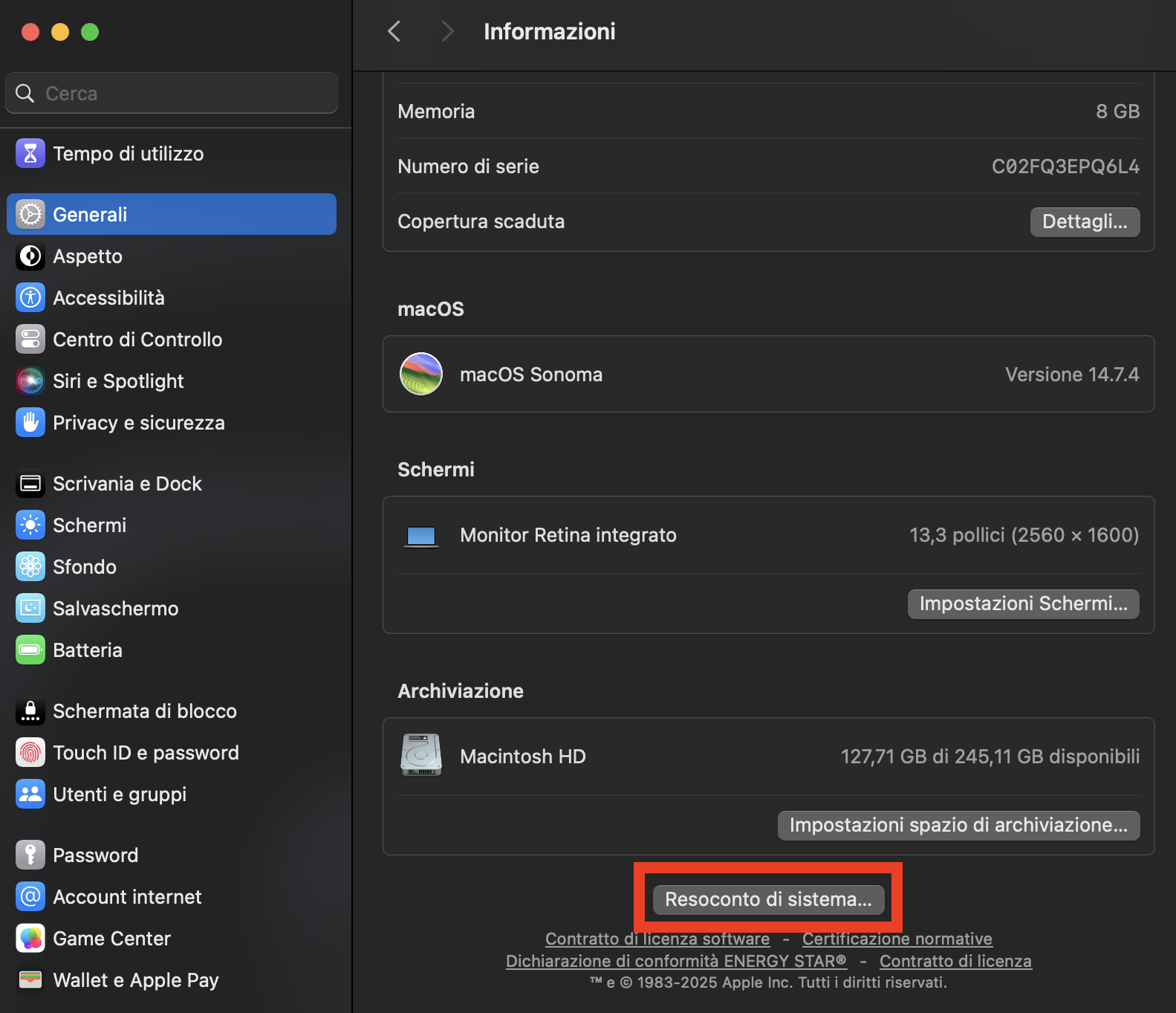This screenshot has height=1013, width=1176.
Task: Open Account internet settings
Action: (x=172, y=897)
